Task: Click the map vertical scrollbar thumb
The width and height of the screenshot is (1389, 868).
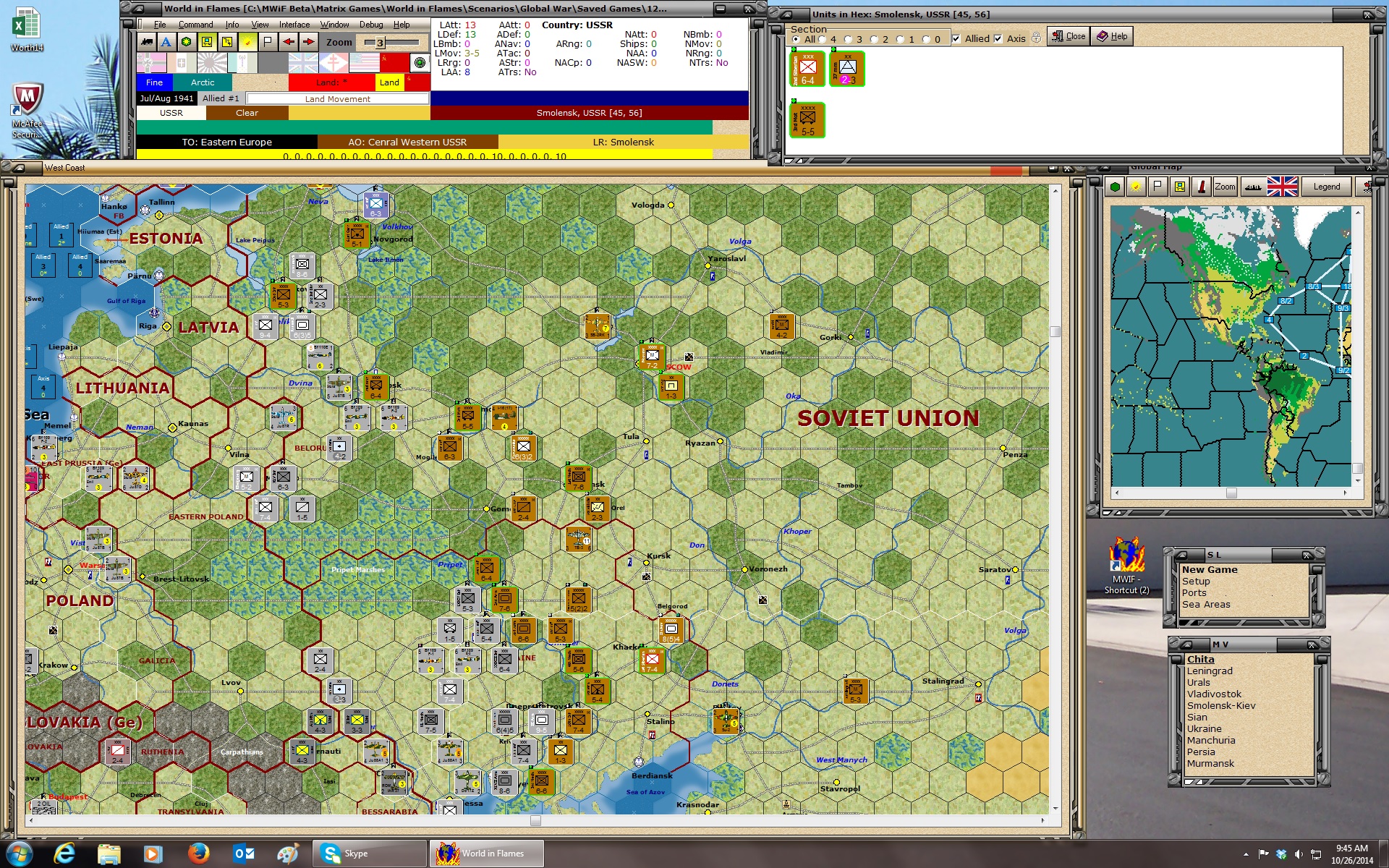Action: click(1055, 331)
